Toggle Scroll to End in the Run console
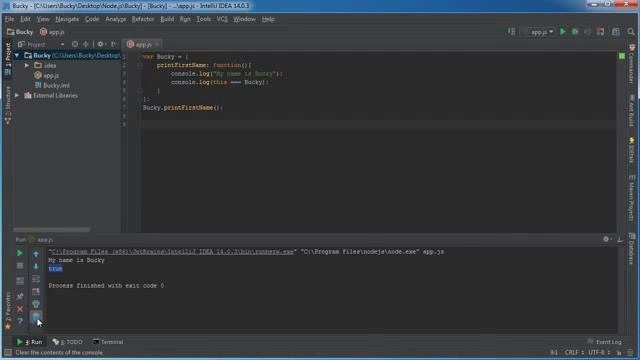 click(36, 291)
